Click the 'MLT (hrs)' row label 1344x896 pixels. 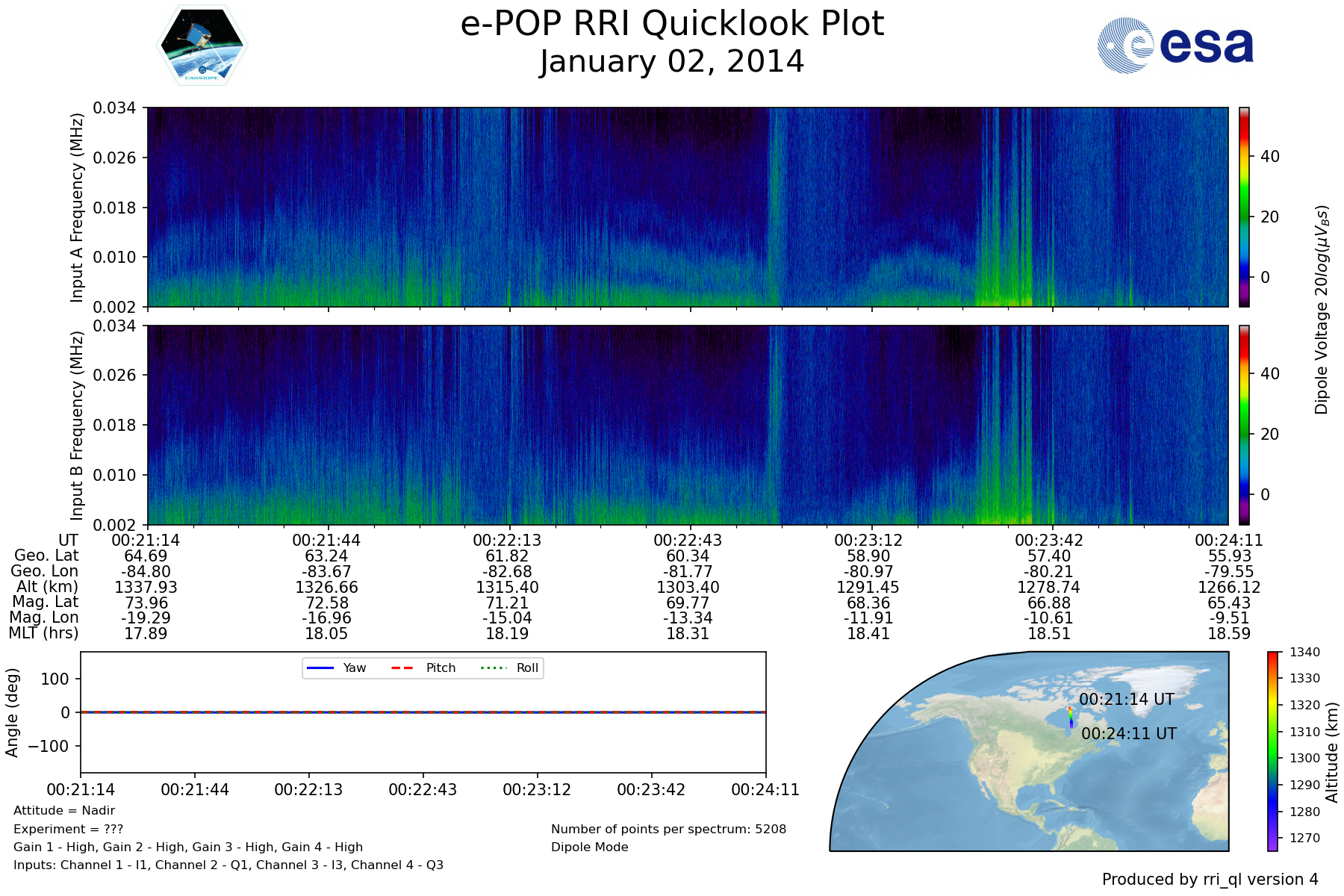[43, 633]
